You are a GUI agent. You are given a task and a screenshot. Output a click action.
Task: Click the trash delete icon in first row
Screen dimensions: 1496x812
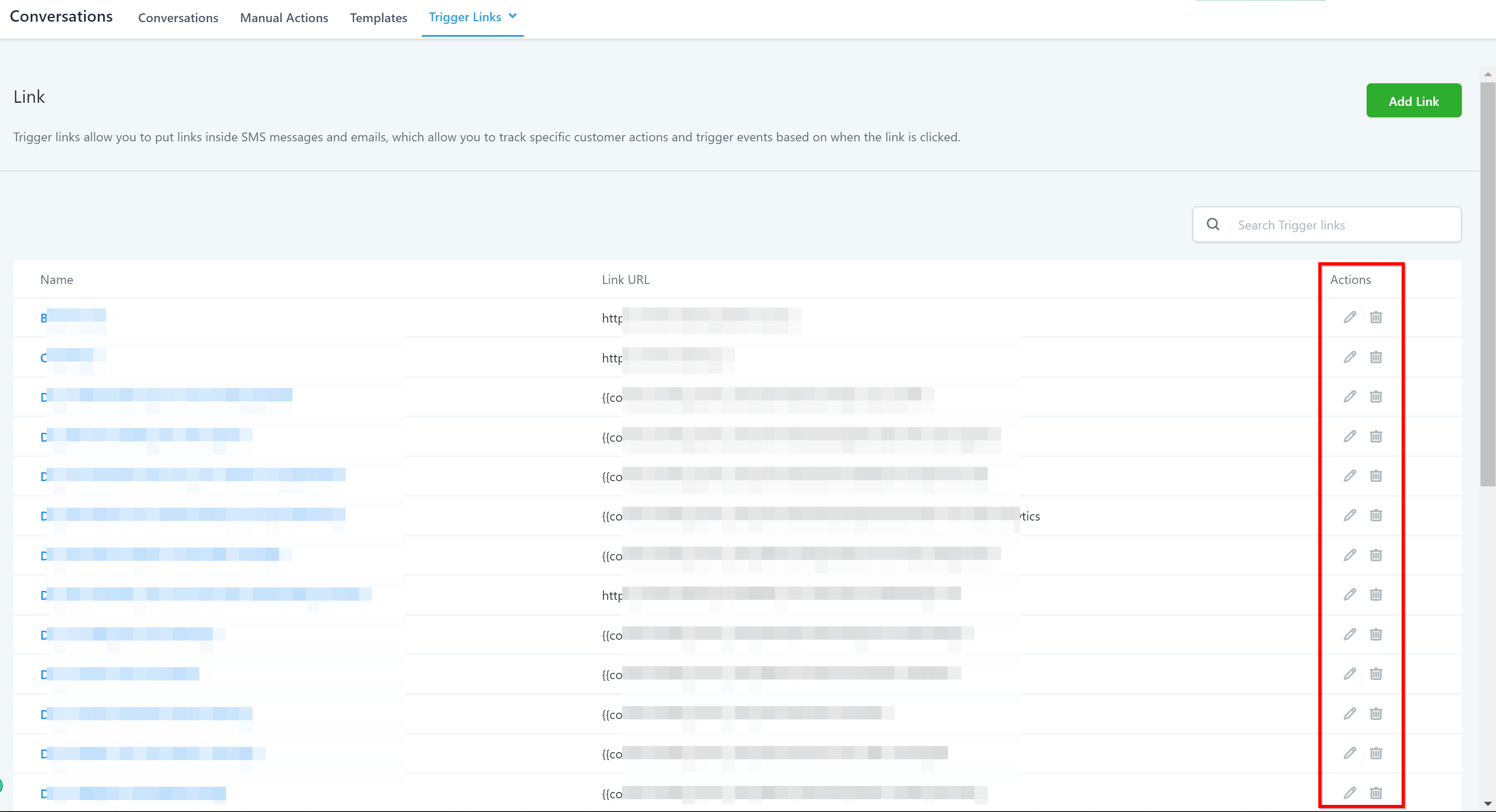coord(1376,317)
